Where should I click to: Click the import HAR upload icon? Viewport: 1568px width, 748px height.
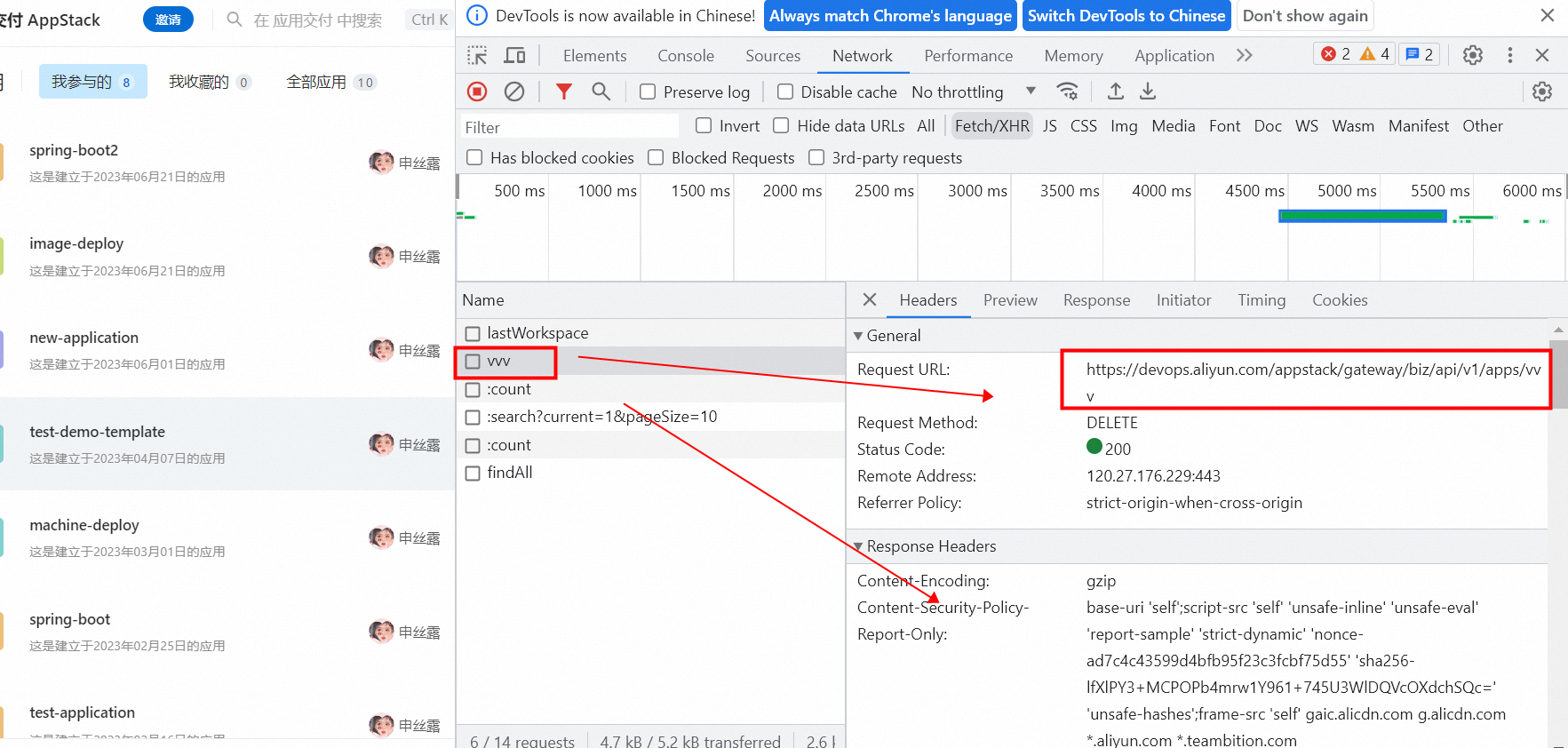tap(1116, 92)
